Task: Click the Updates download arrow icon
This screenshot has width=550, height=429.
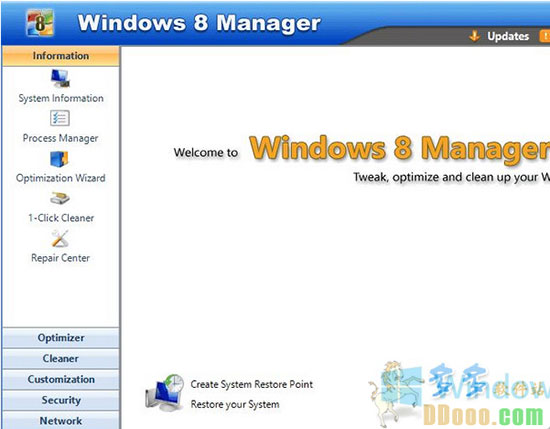Action: coord(475,36)
